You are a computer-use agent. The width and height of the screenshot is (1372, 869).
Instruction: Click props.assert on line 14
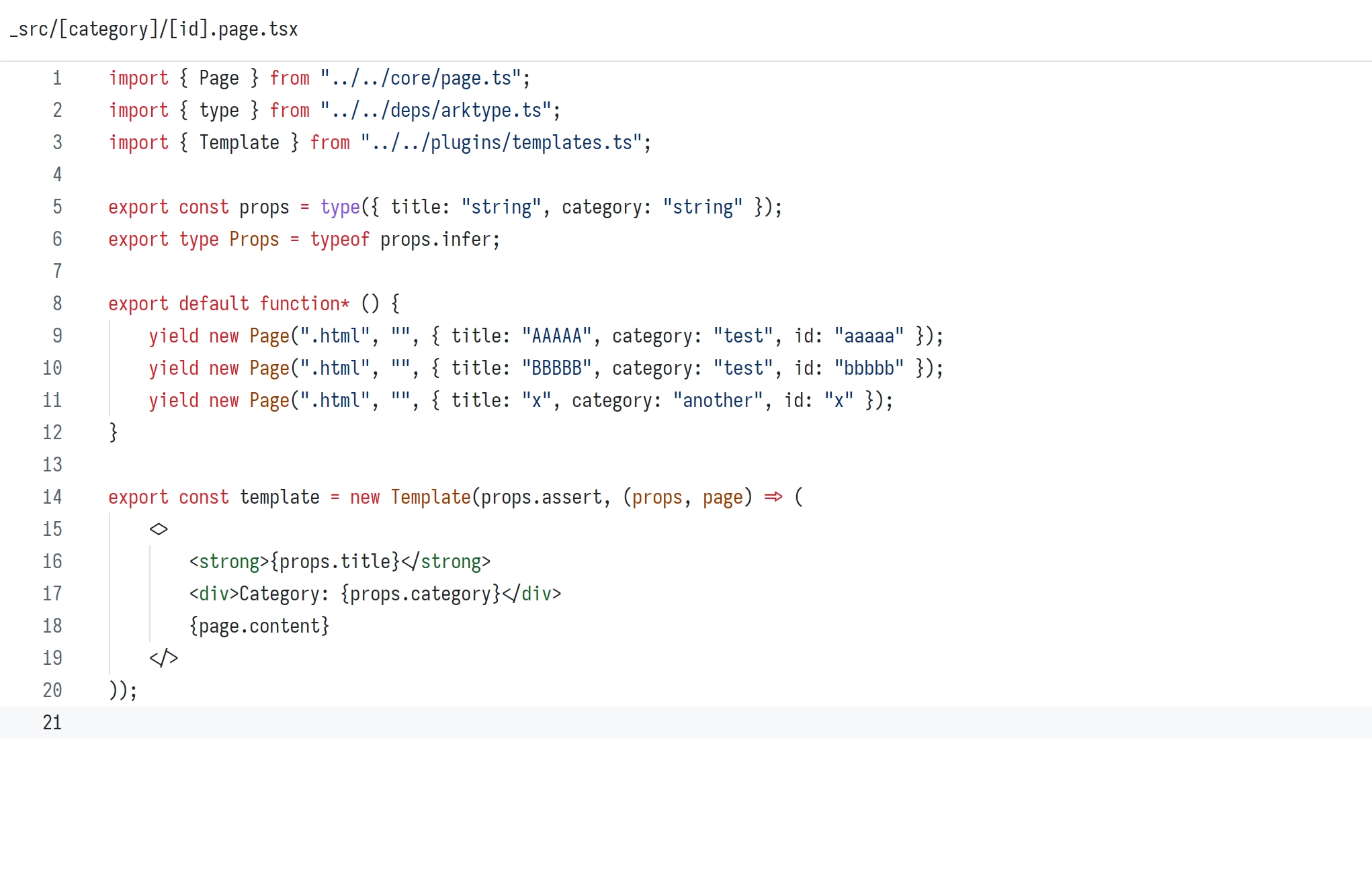tap(542, 498)
